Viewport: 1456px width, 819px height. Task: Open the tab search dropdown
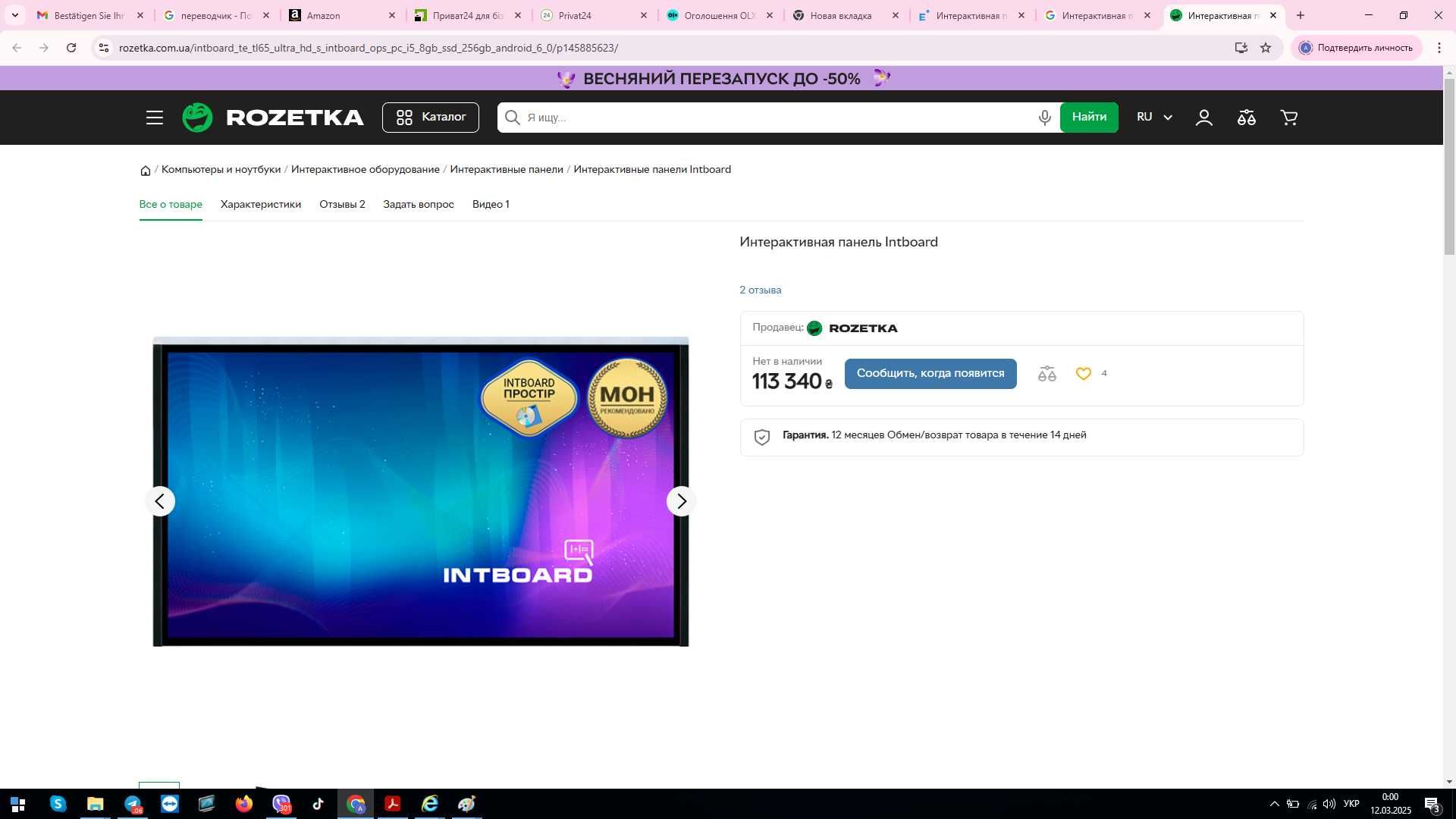[14, 15]
